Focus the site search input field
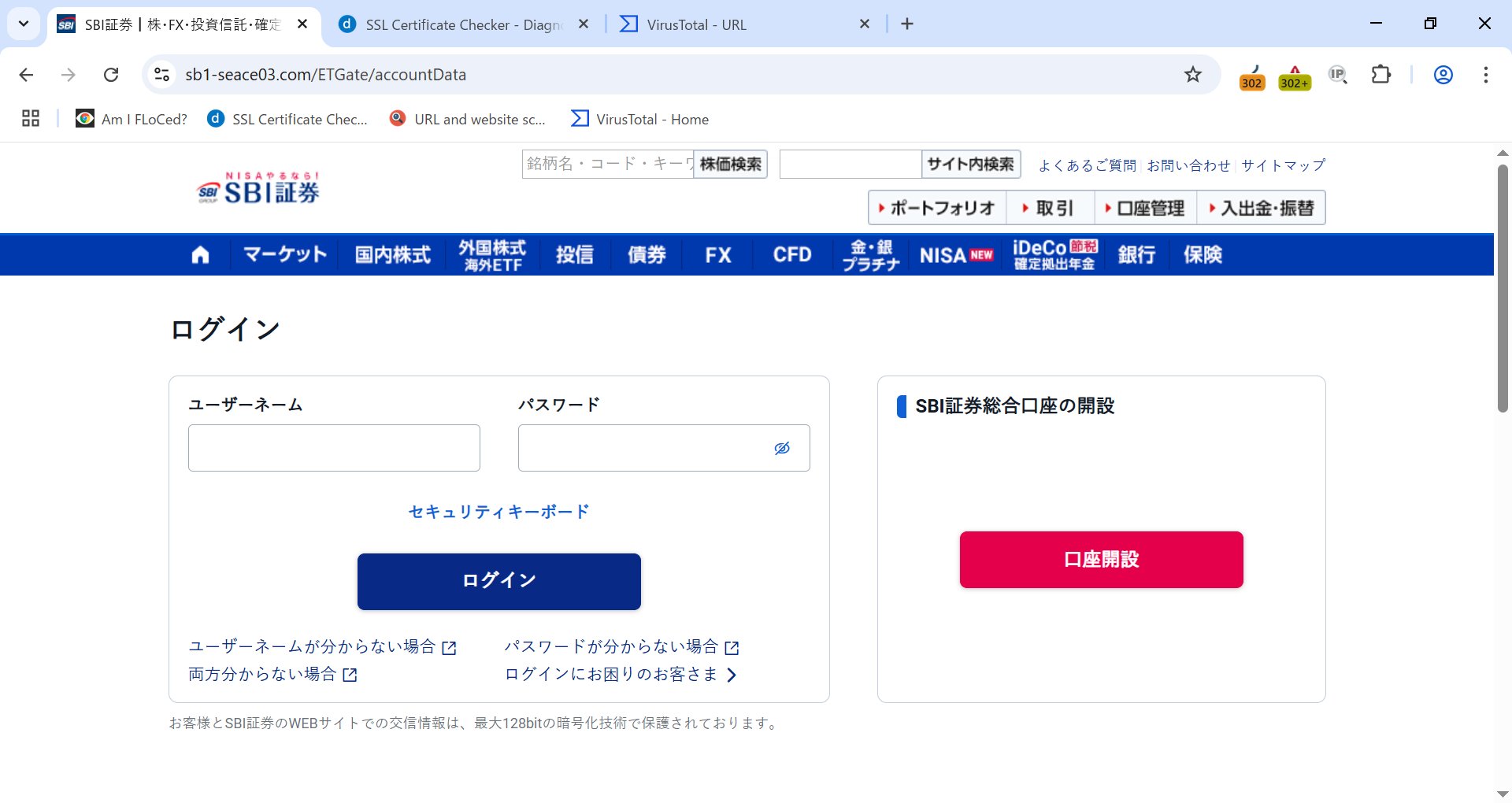The width and height of the screenshot is (1512, 803). tap(850, 164)
